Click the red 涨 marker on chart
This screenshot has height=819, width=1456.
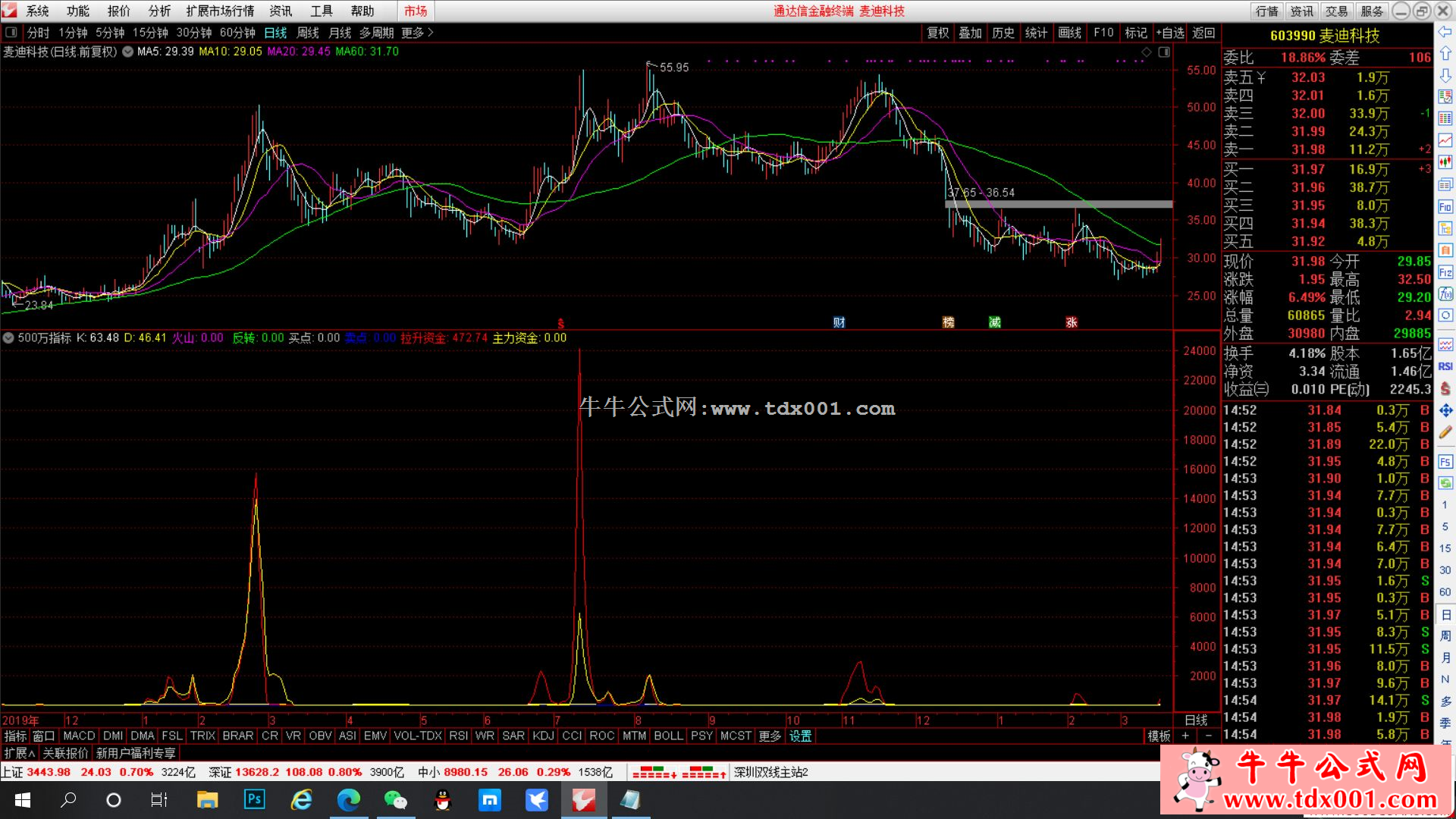coord(1072,322)
